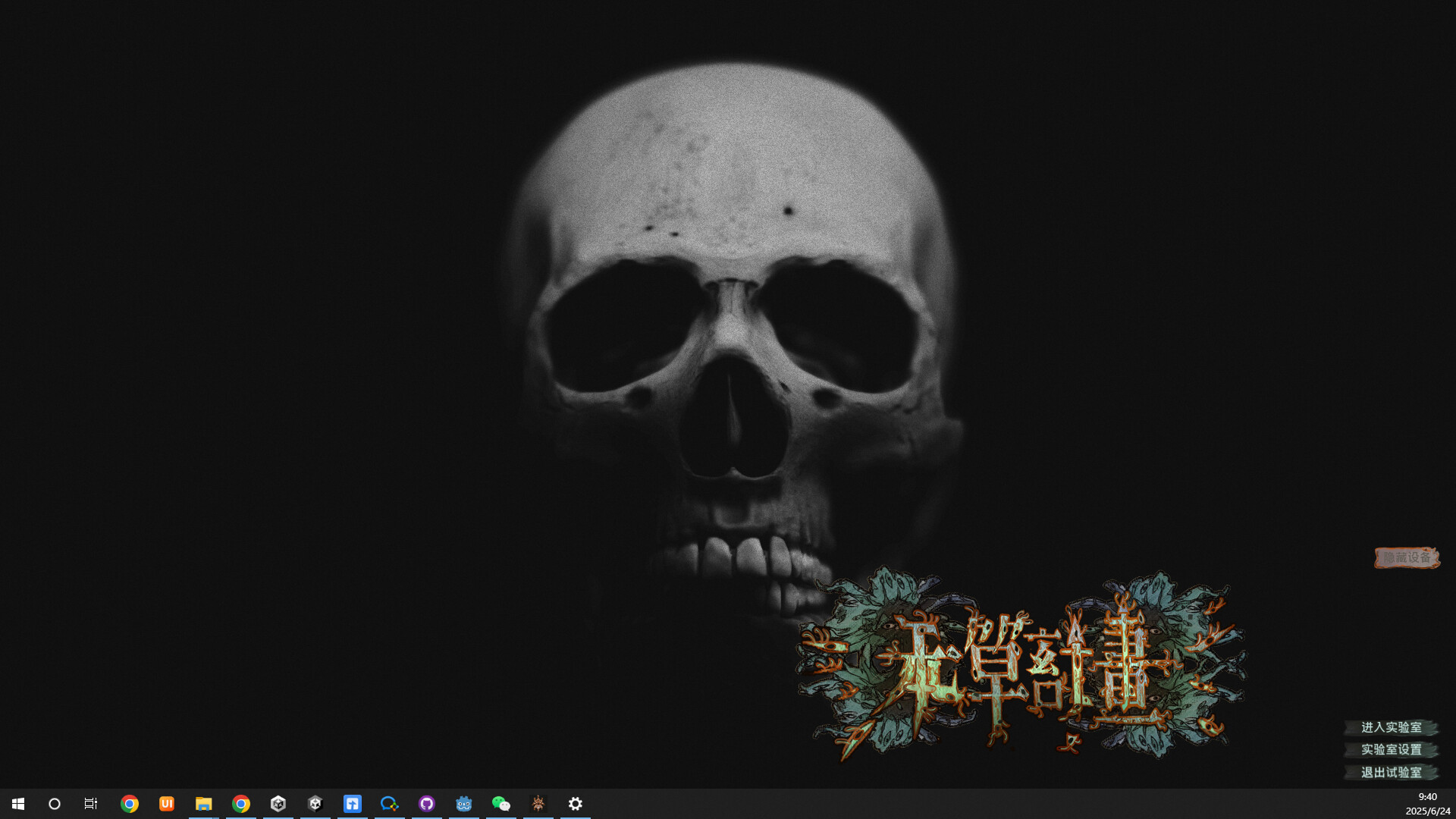The width and height of the screenshot is (1456, 819).
Task: Open WeChat from the taskbar
Action: coord(500,803)
